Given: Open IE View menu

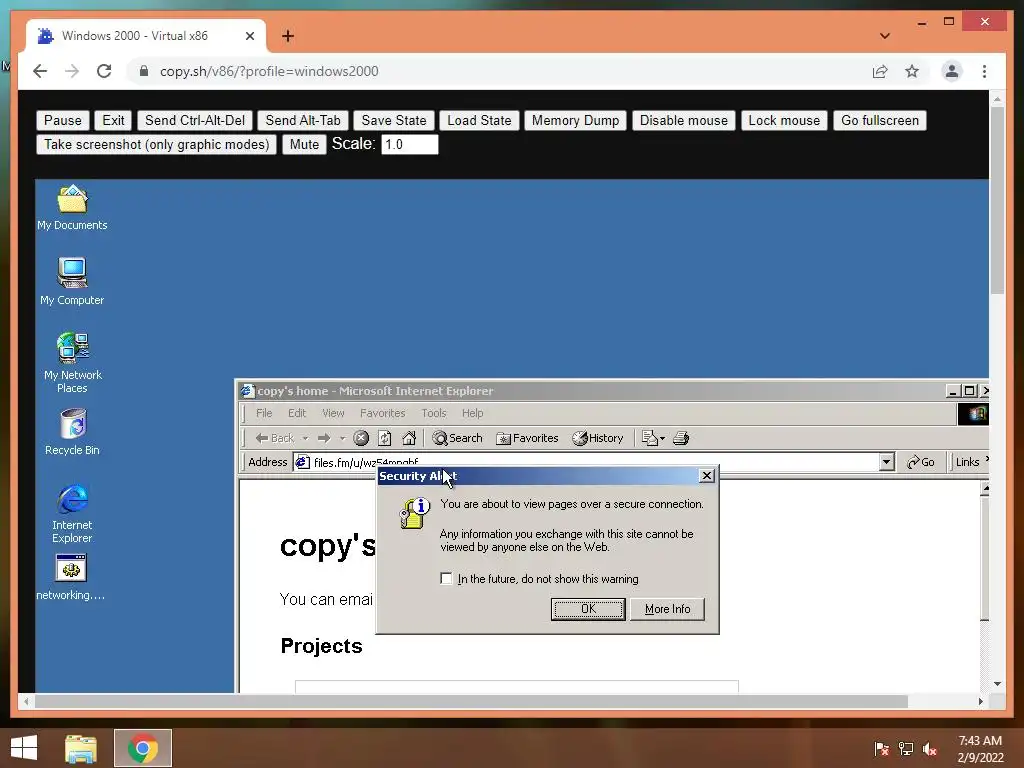Looking at the screenshot, I should click(x=333, y=413).
